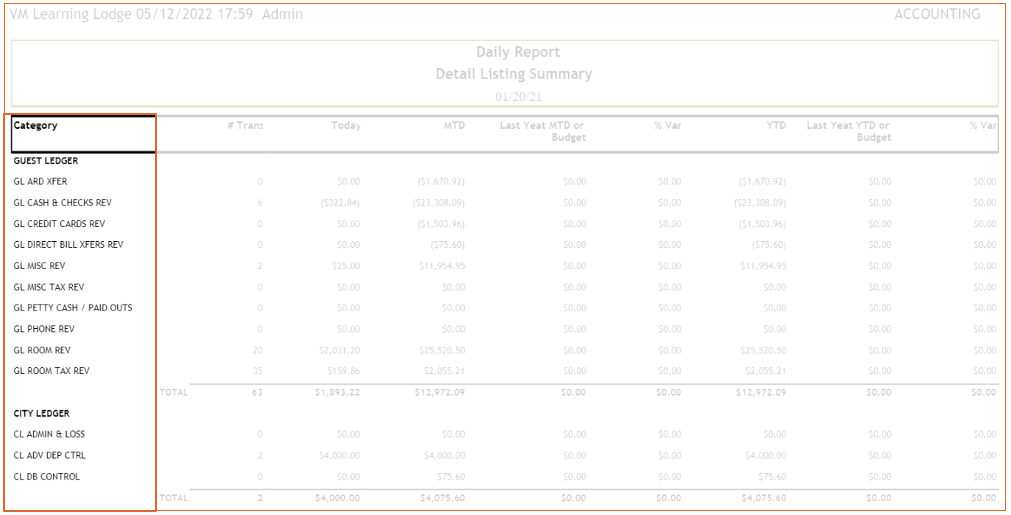Click the Category column header

[36, 126]
